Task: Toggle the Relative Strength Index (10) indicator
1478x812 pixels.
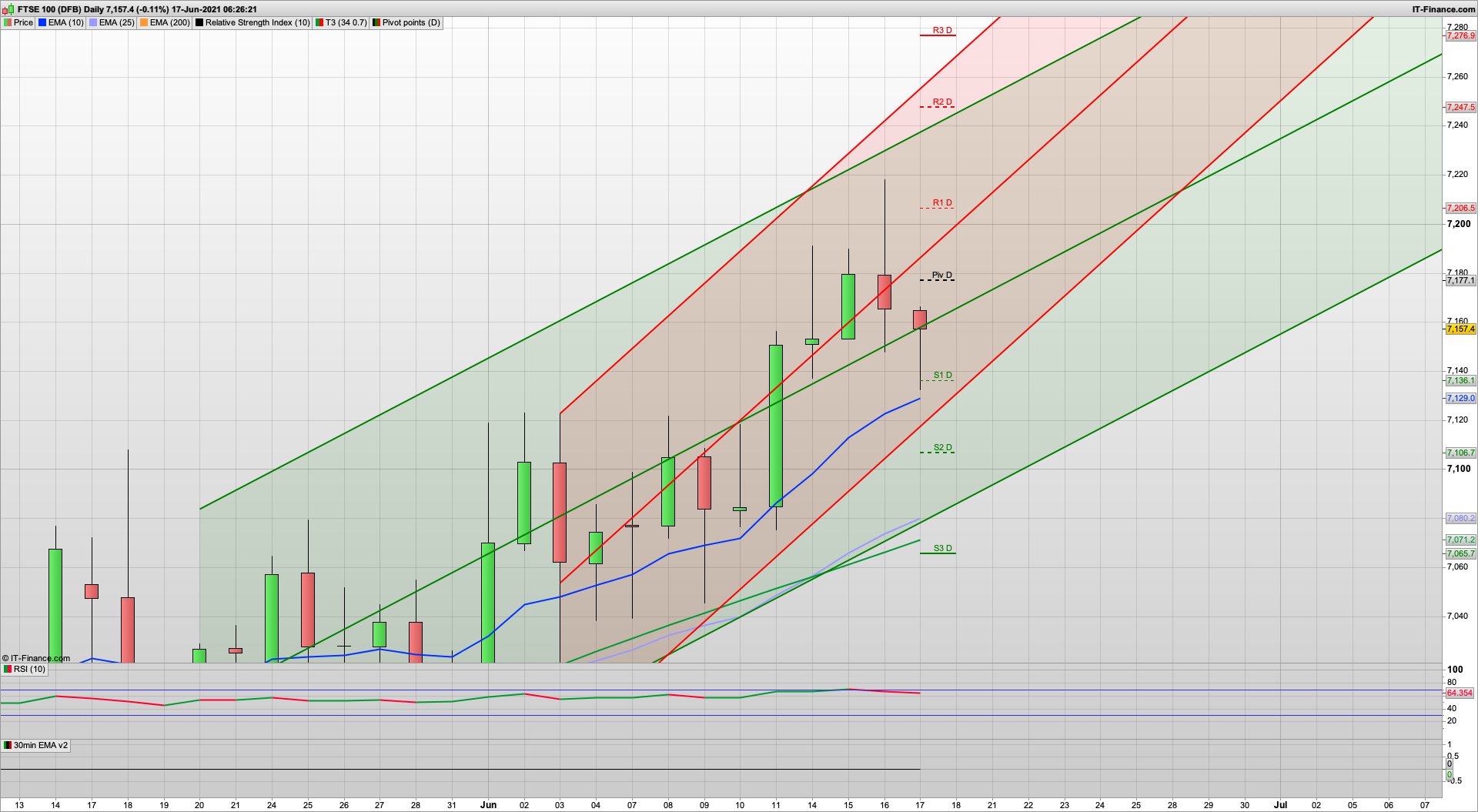Action: pos(201,22)
